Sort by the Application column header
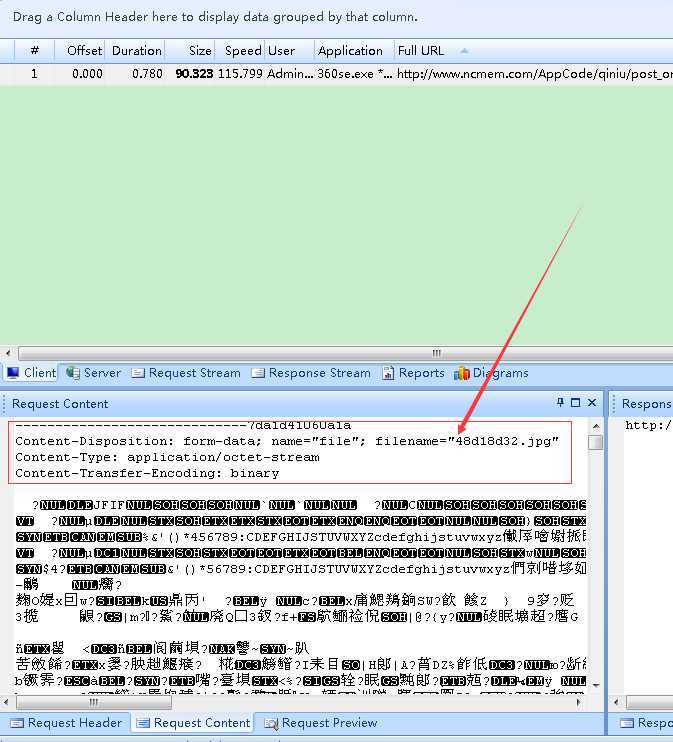Viewport: 673px width, 742px height. (354, 51)
